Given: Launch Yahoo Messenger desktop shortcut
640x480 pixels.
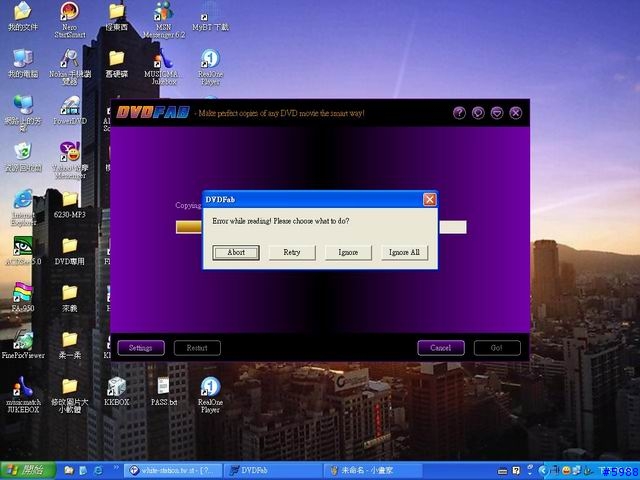Looking at the screenshot, I should click(70, 161).
